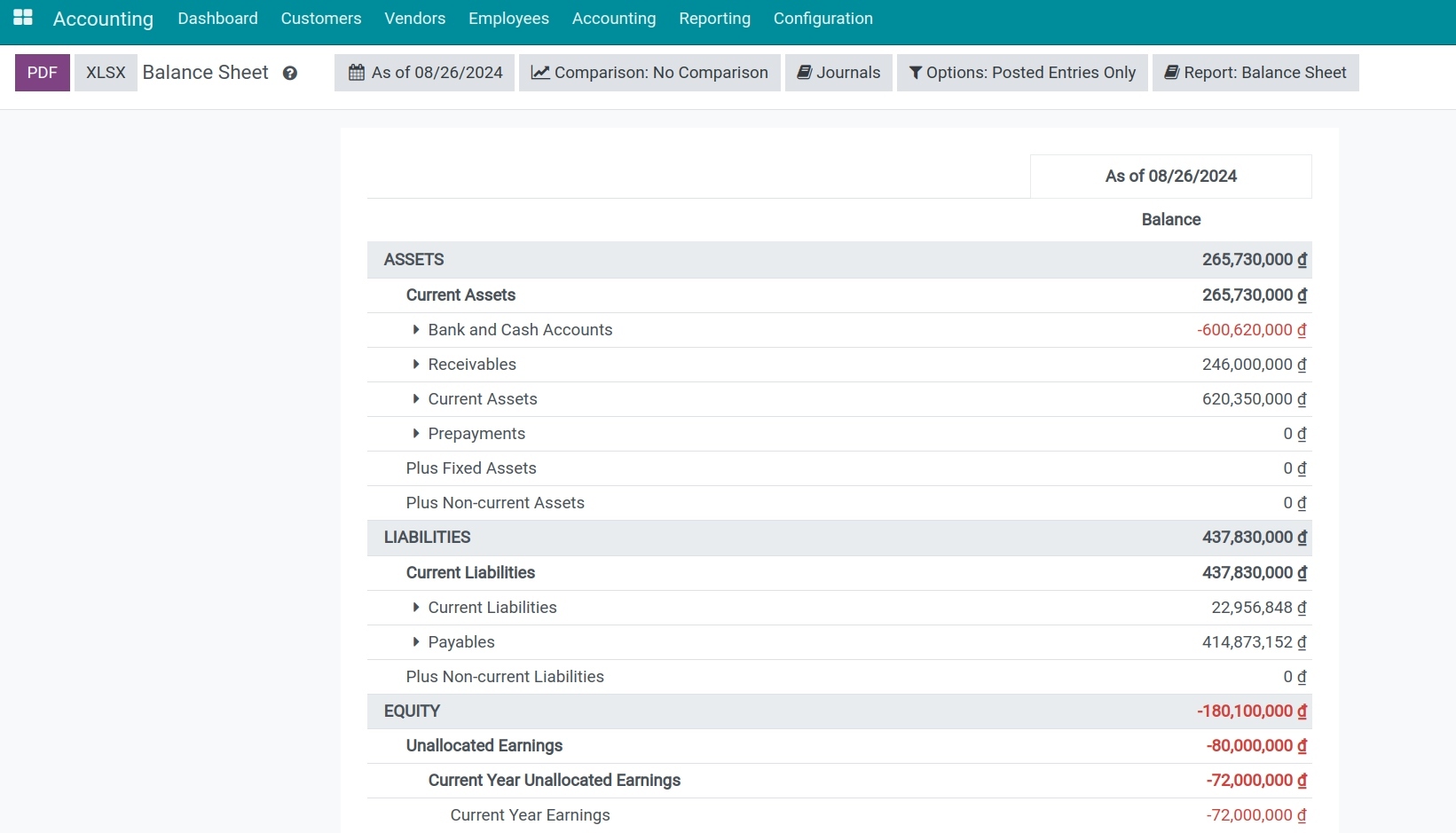Screen dimensions: 1456x833
Task: Open Options: Posted Entries Only dropdown
Action: pyautogui.click(x=1022, y=73)
